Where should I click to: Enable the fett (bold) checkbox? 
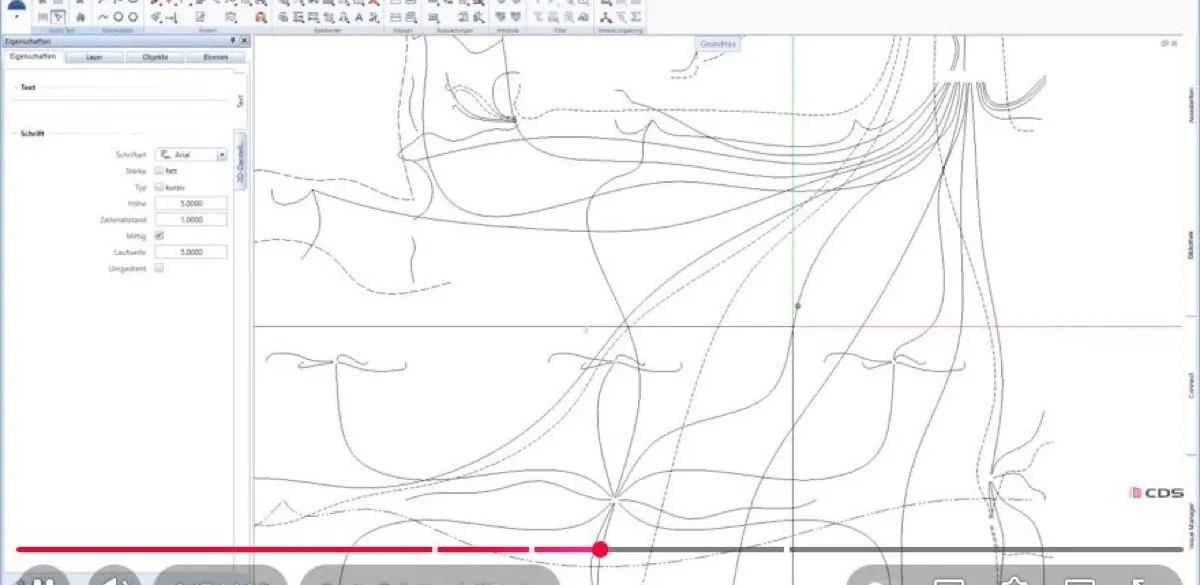point(159,171)
